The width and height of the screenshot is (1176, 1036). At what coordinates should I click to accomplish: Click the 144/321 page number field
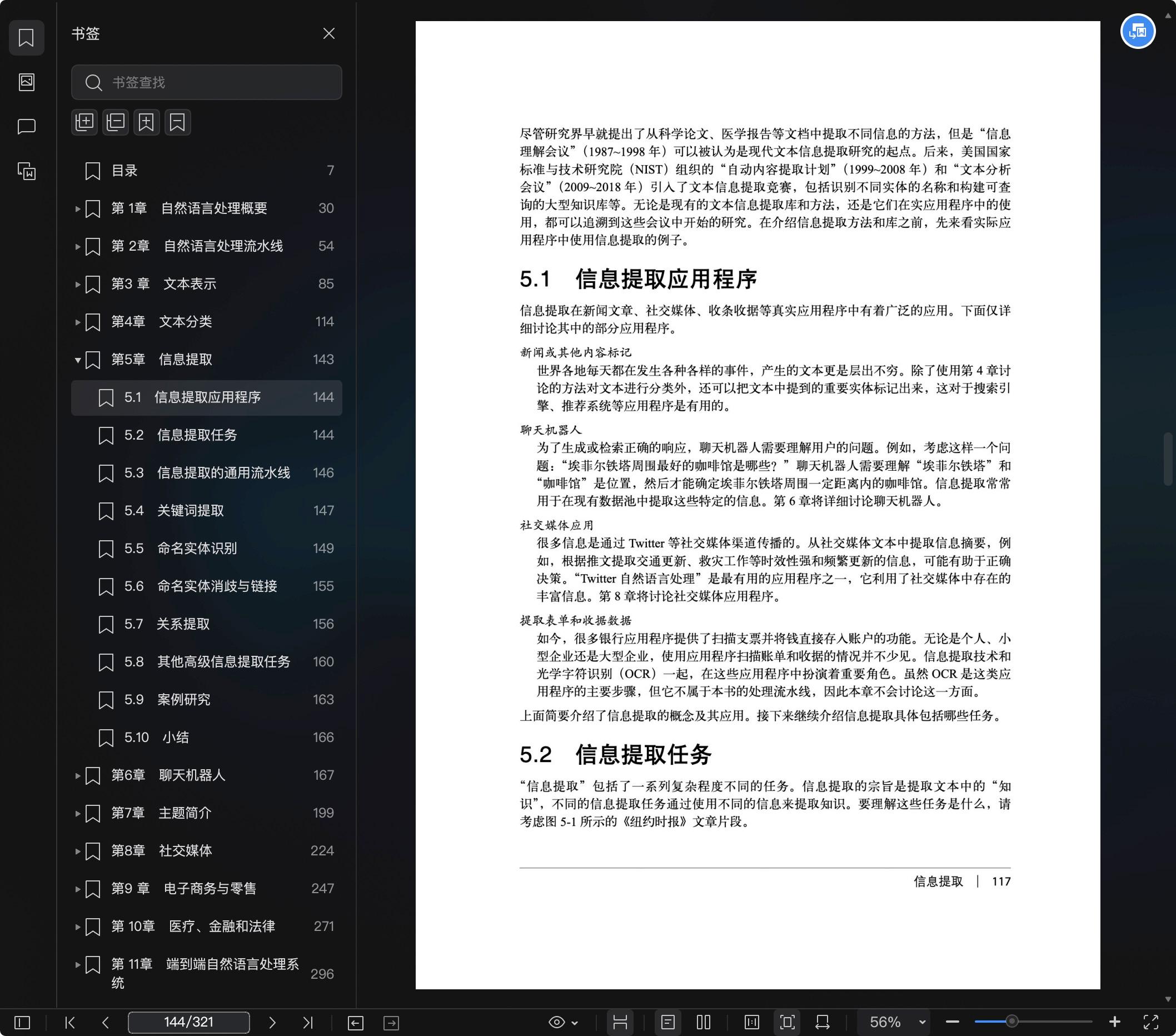tap(189, 1022)
